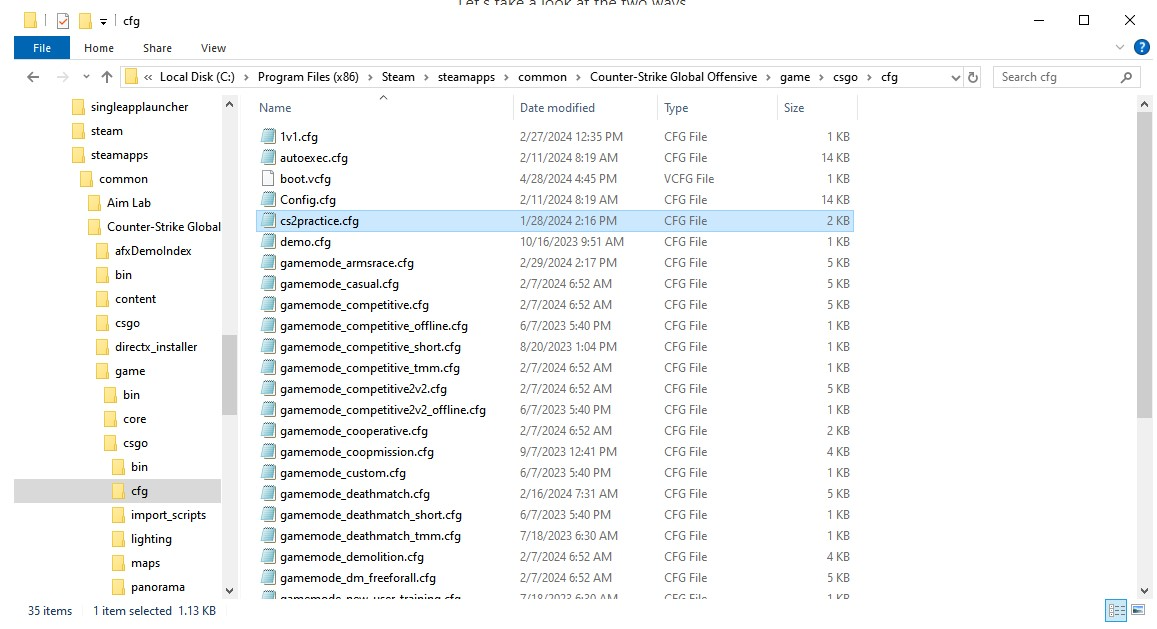Sort files by Name column
Viewport: 1157px width, 629px height.
point(275,108)
